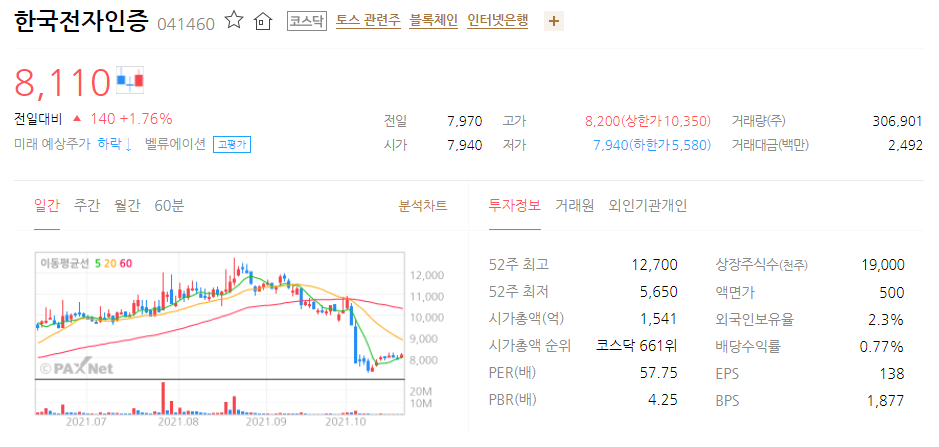Click the 벨류에이션 label

pyautogui.click(x=175, y=144)
